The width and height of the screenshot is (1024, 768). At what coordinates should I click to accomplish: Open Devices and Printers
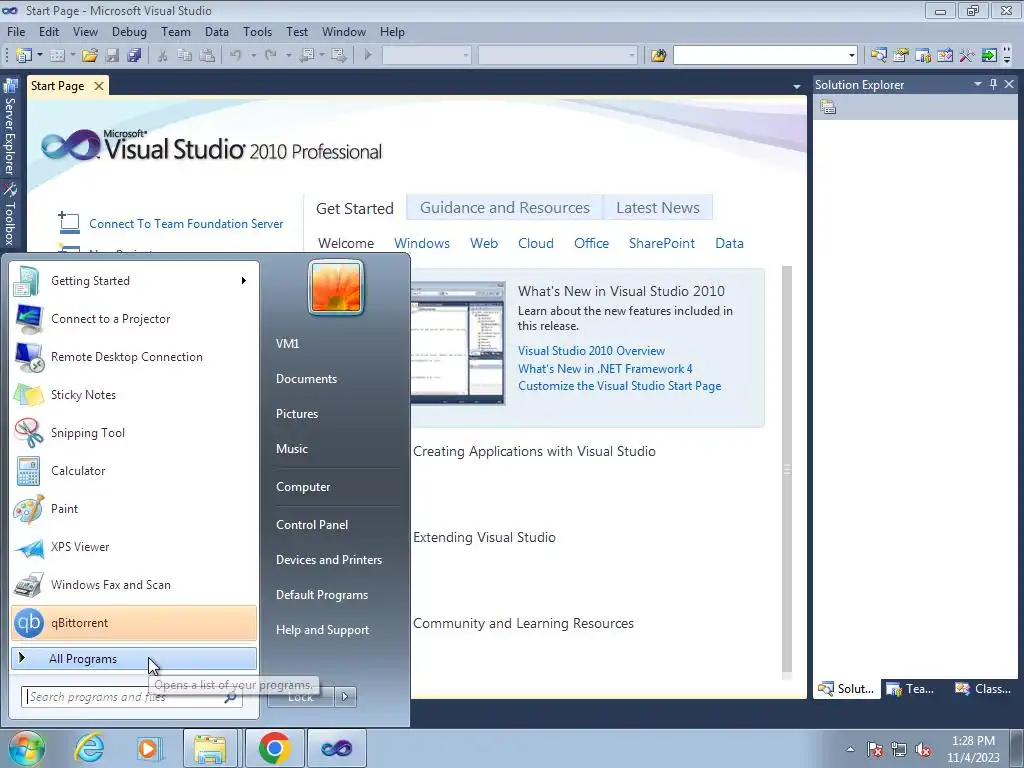point(328,560)
